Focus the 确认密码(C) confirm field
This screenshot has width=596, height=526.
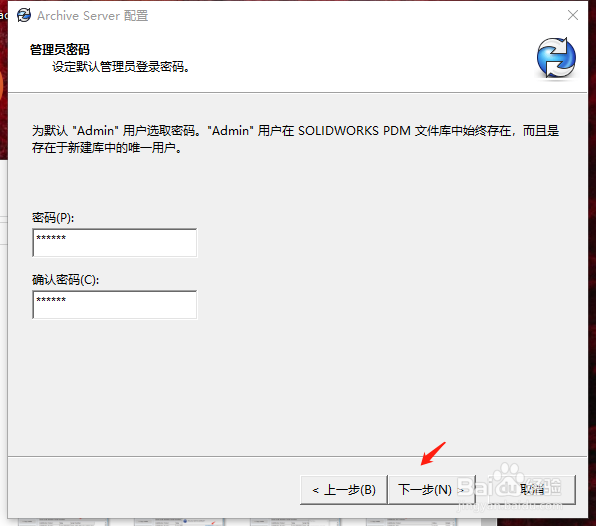pyautogui.click(x=115, y=305)
